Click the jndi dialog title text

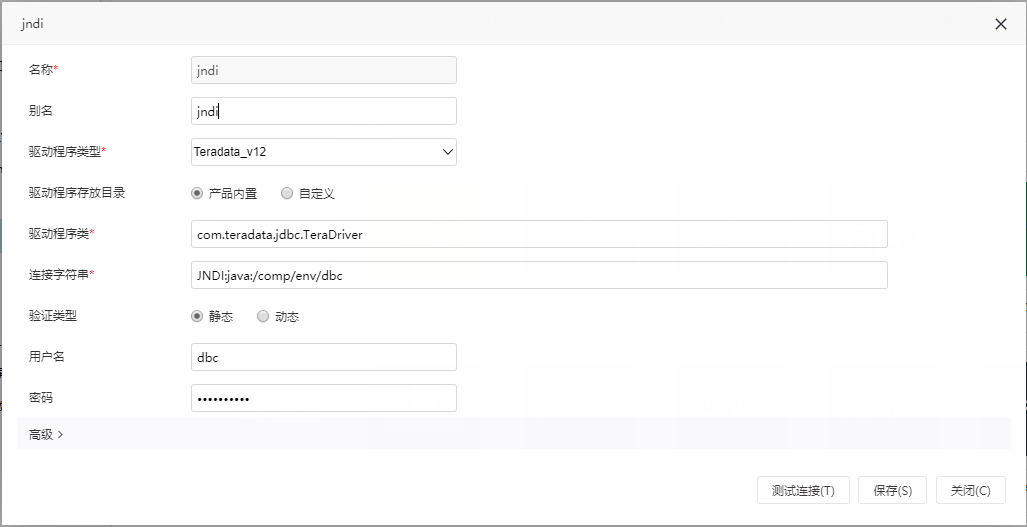coord(32,24)
